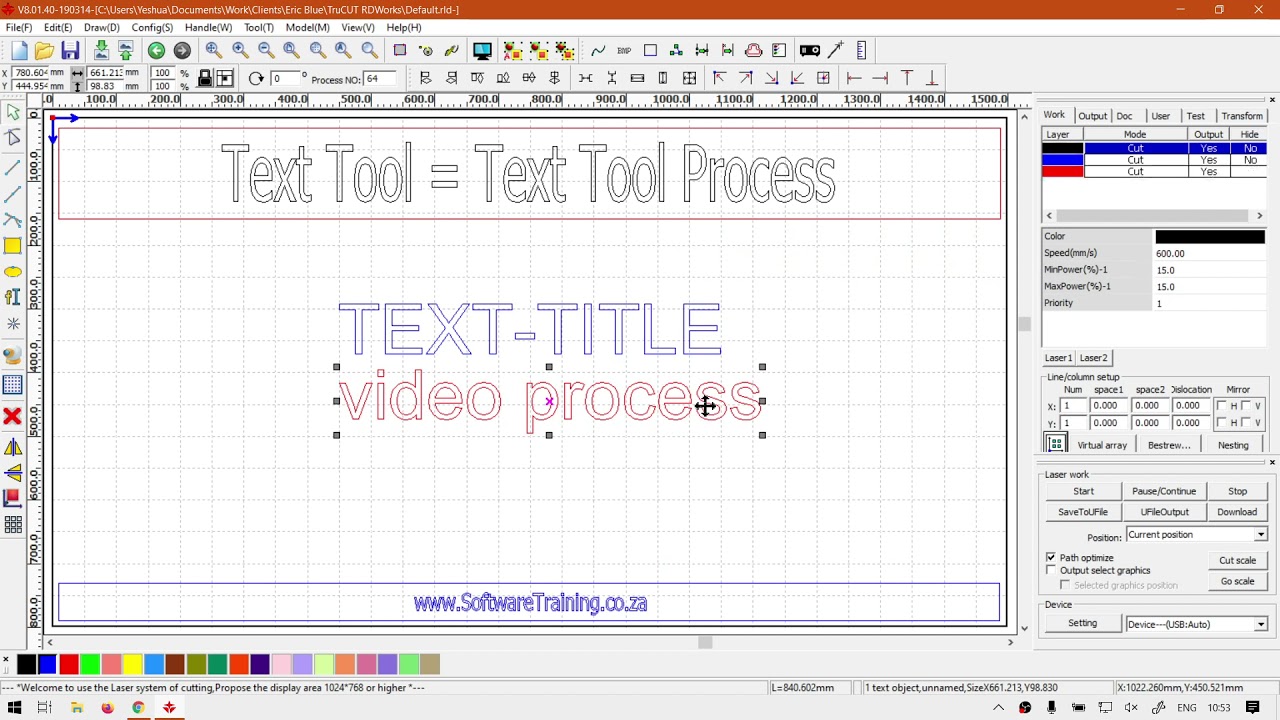Toggle Y row V mirror checkbox

(1246, 423)
